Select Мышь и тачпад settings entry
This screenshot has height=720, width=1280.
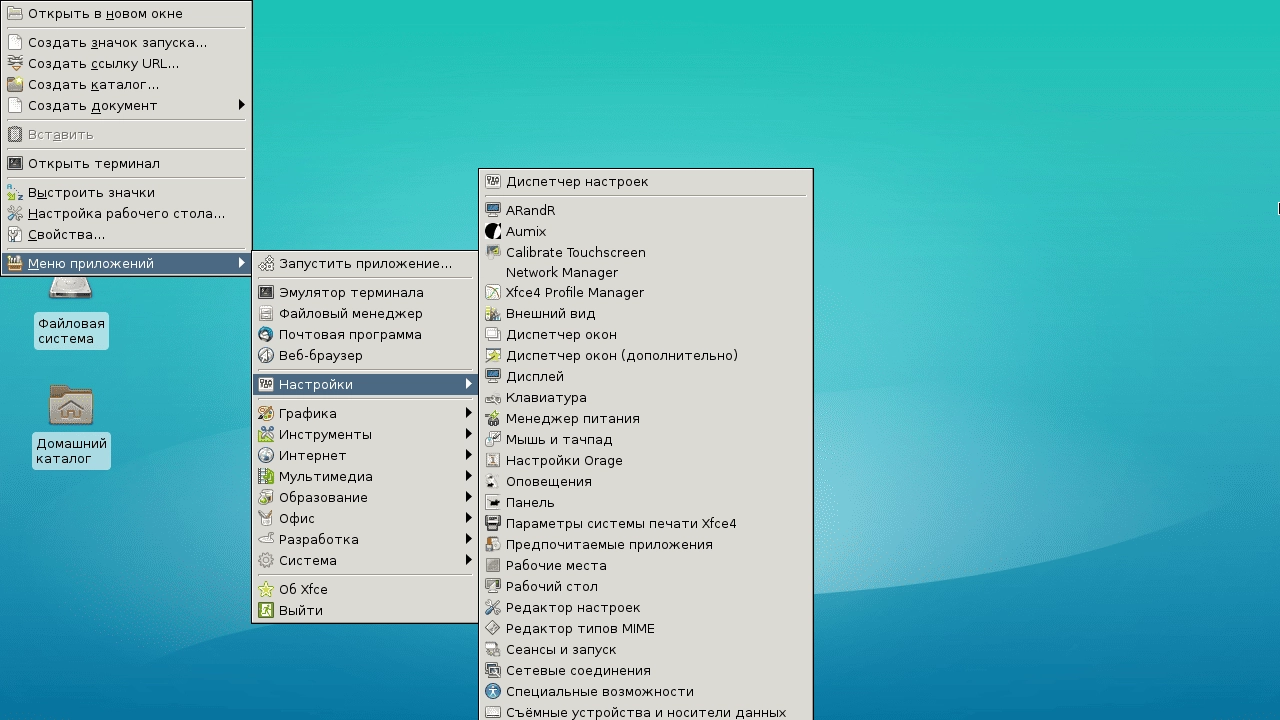[x=559, y=439]
